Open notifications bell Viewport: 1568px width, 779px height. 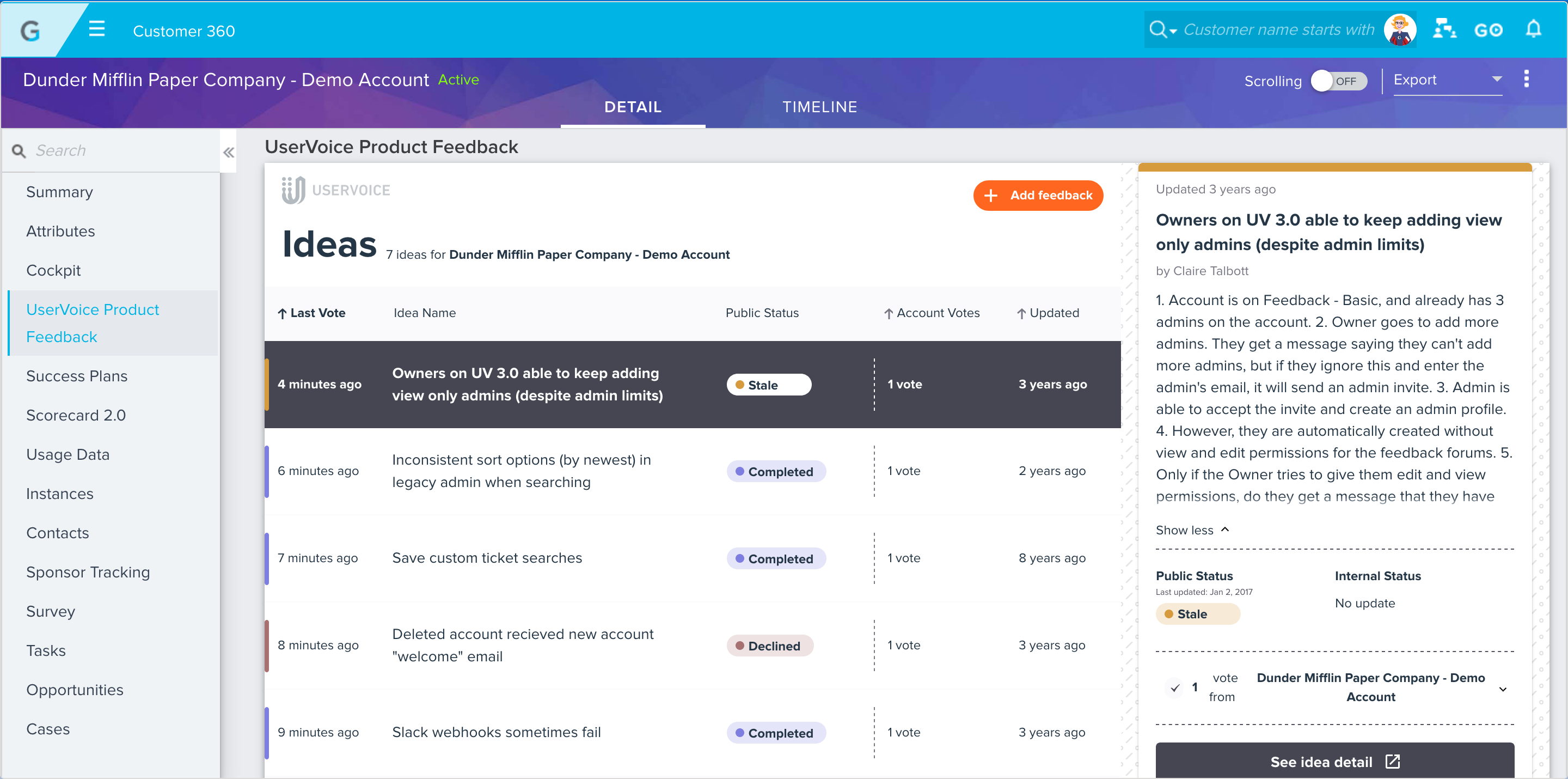click(x=1533, y=29)
